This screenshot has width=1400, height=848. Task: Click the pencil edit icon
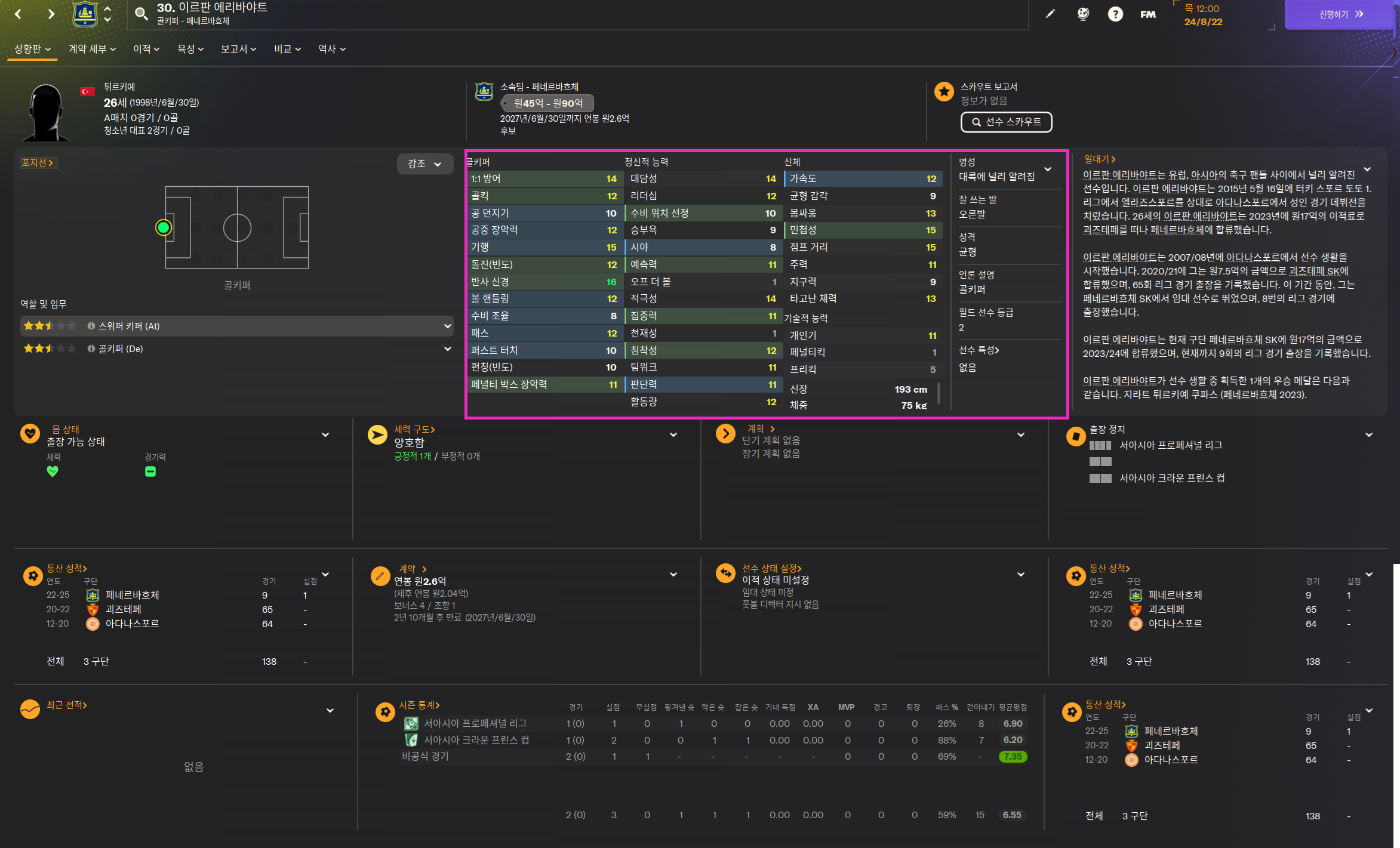(1050, 14)
